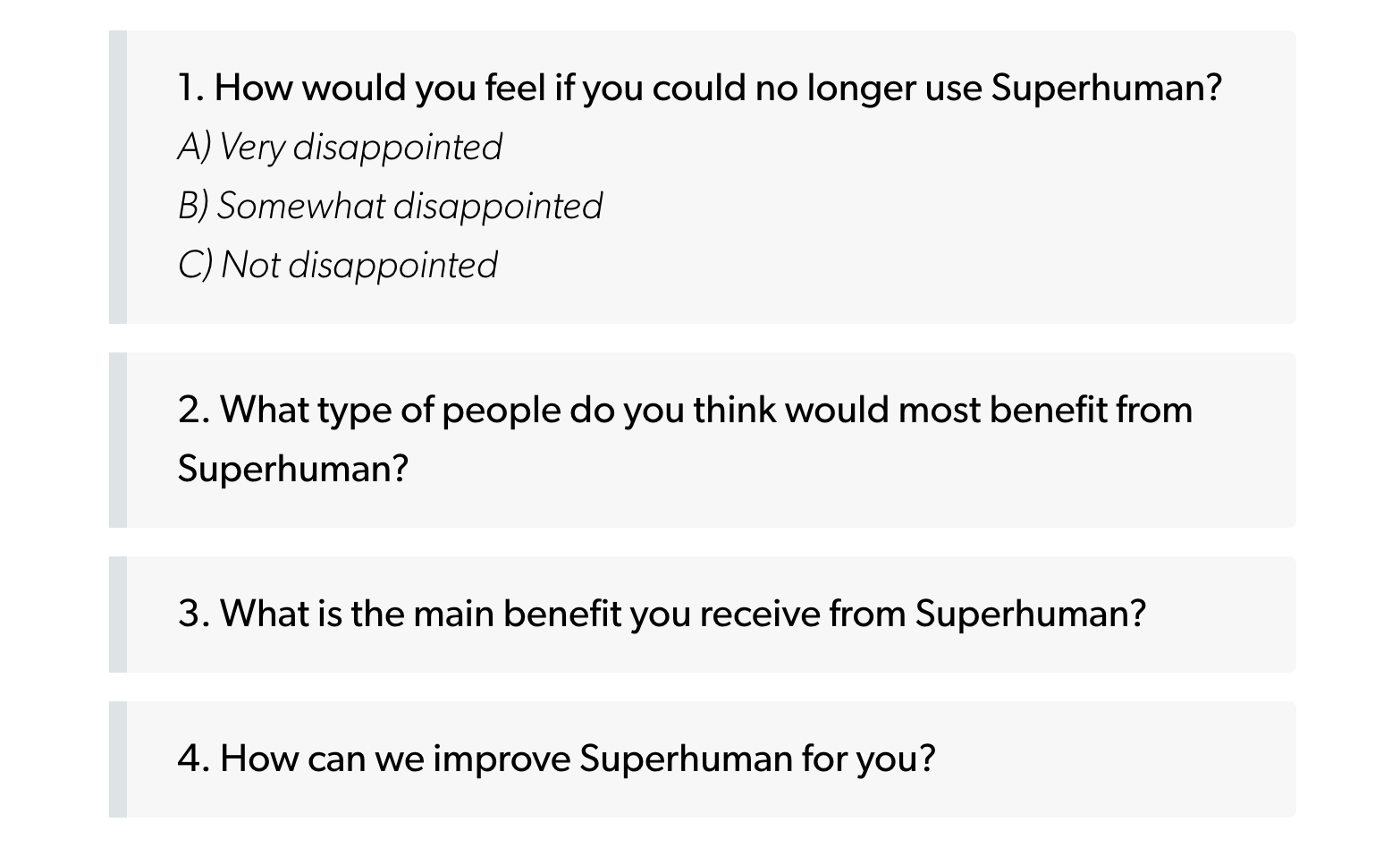
Task: Click the word 'Superhuman?' ending question 1
Action: [x=1107, y=88]
